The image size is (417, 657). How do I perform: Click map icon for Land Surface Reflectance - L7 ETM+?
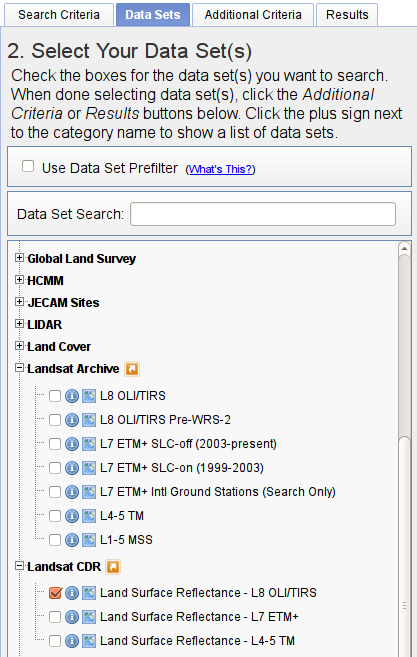(x=89, y=617)
